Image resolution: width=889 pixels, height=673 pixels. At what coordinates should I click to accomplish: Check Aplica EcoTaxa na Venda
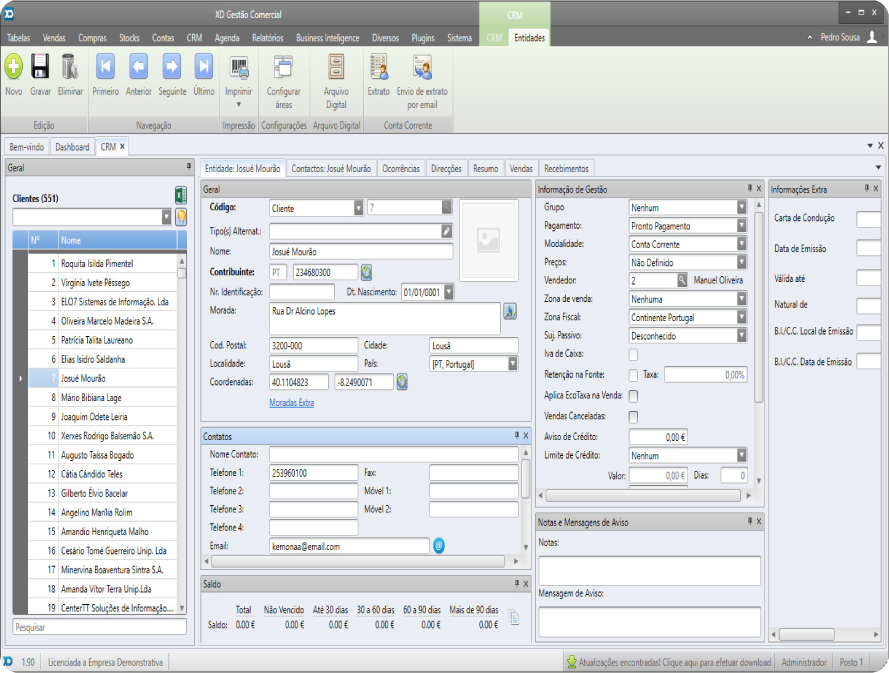[633, 396]
